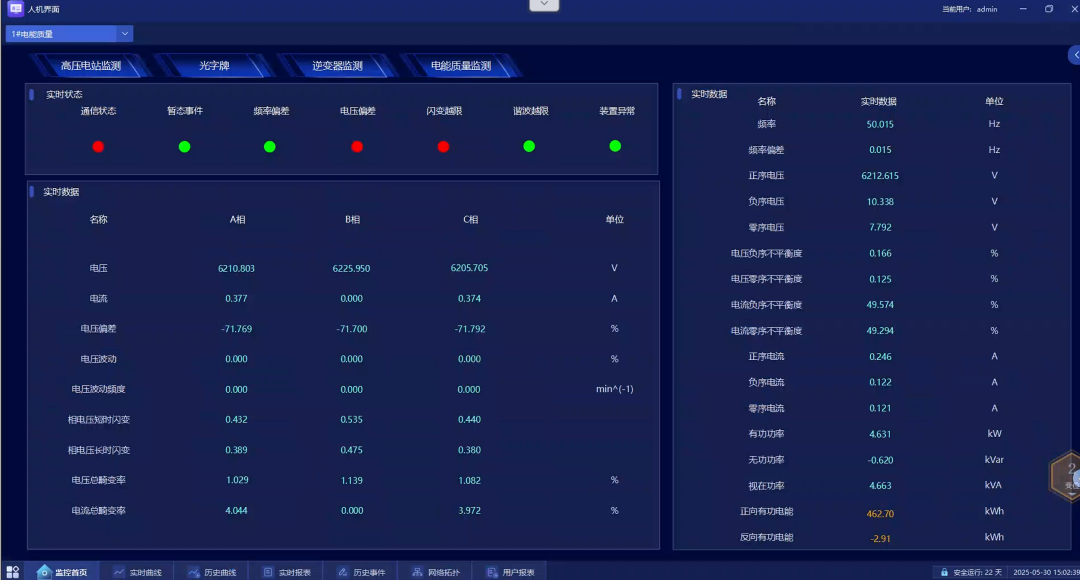
Task: Open 历史曲线 via its history curve icon
Action: tap(196, 570)
